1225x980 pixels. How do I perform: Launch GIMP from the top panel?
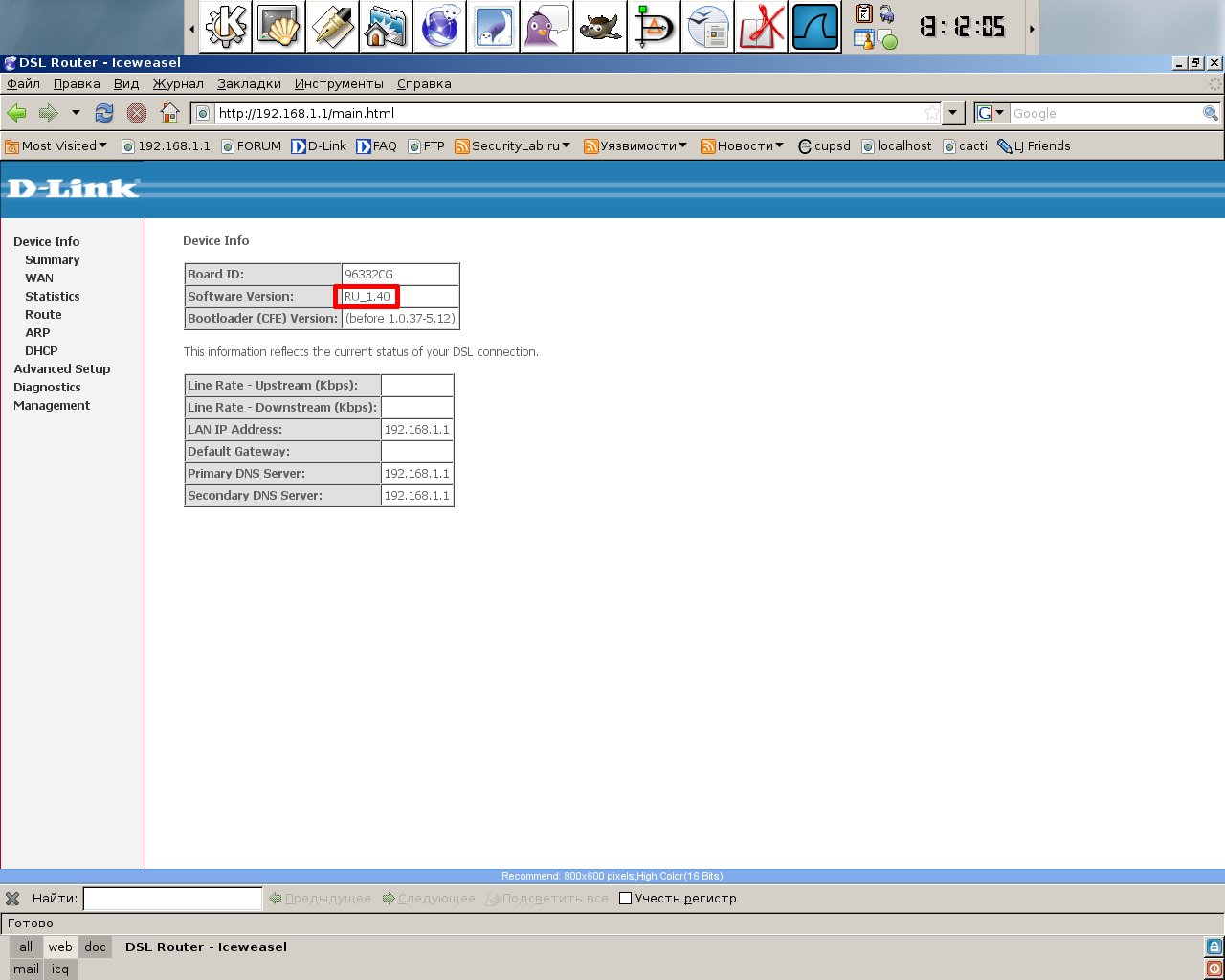click(600, 27)
